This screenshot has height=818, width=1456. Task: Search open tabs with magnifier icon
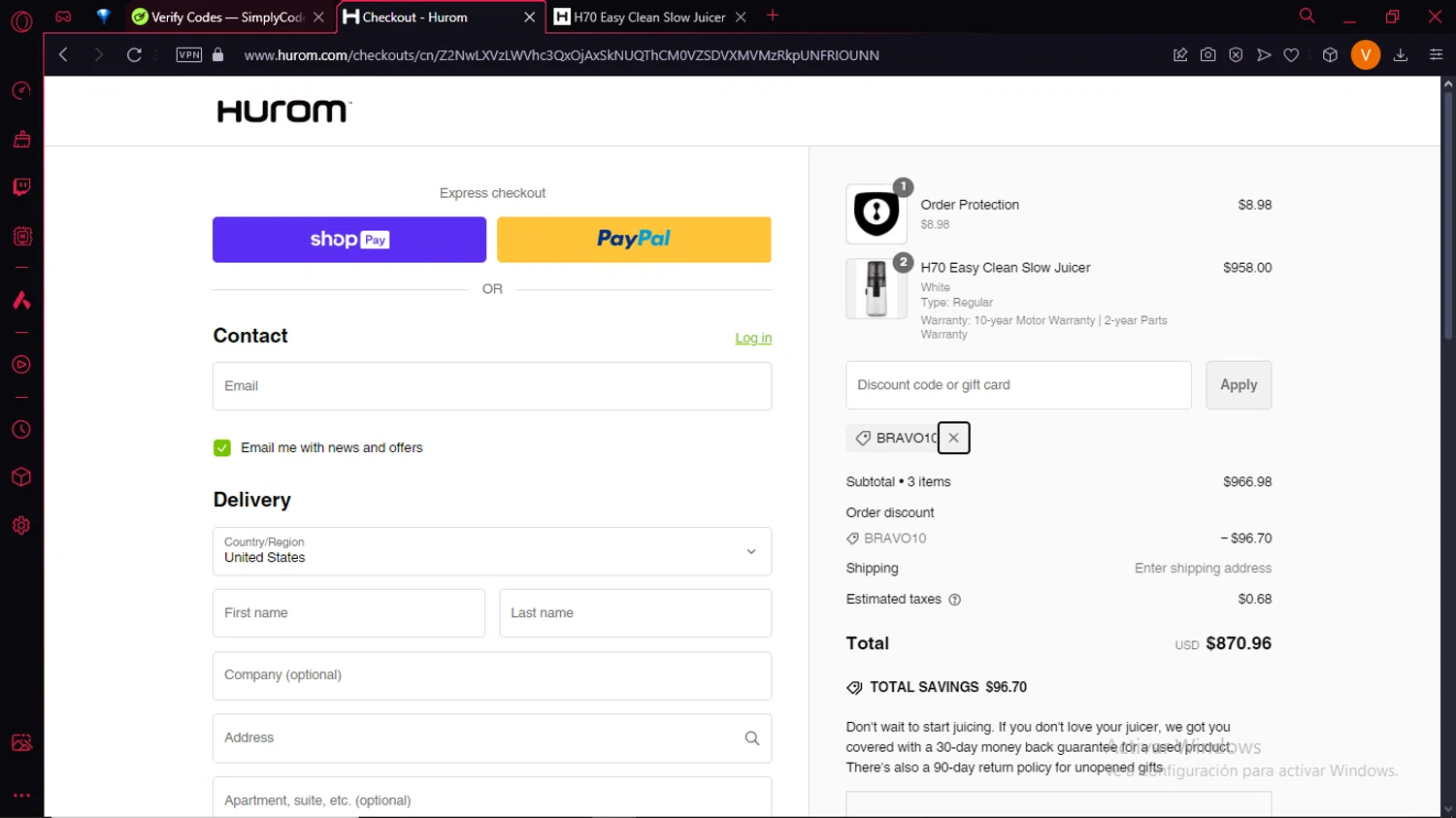(x=1307, y=16)
